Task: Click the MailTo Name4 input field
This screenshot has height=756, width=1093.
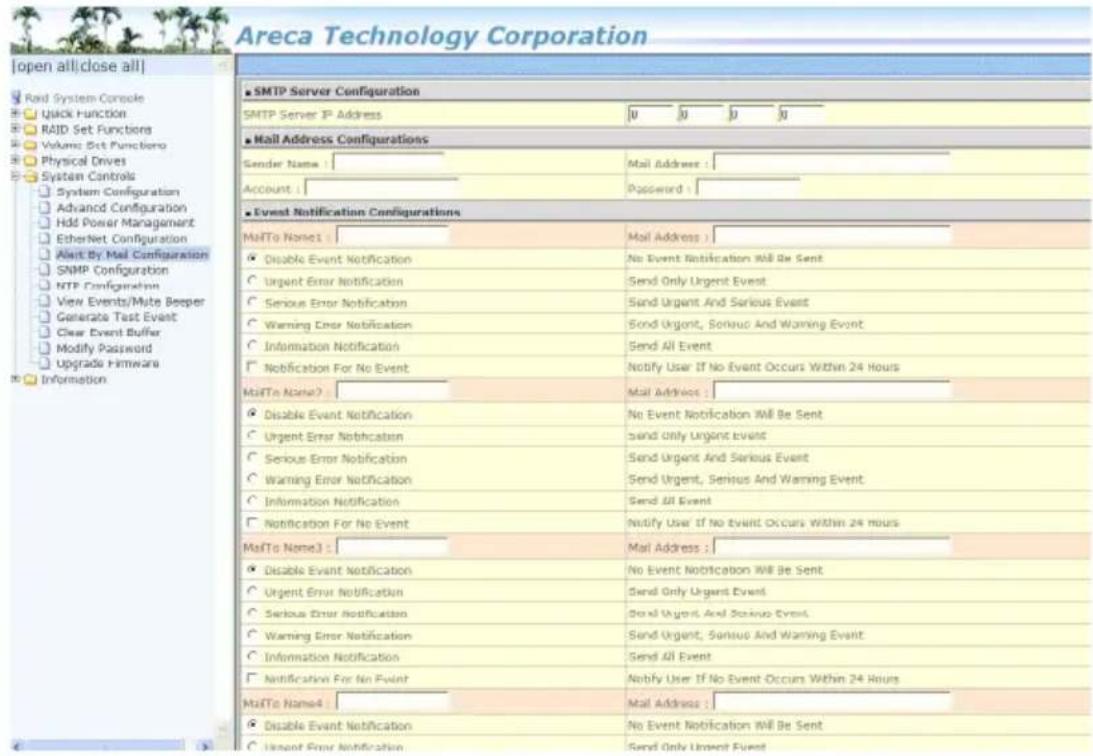Action: (x=392, y=702)
